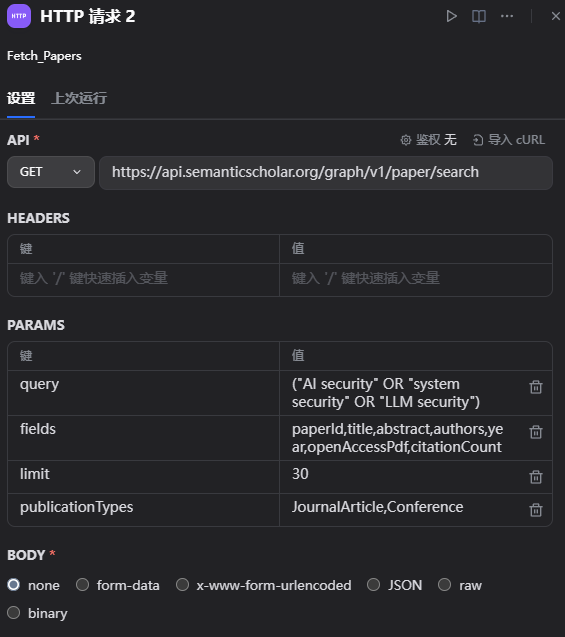Screen dimensions: 565x637
Task: Run this HTTP request step
Action: click(x=451, y=16)
